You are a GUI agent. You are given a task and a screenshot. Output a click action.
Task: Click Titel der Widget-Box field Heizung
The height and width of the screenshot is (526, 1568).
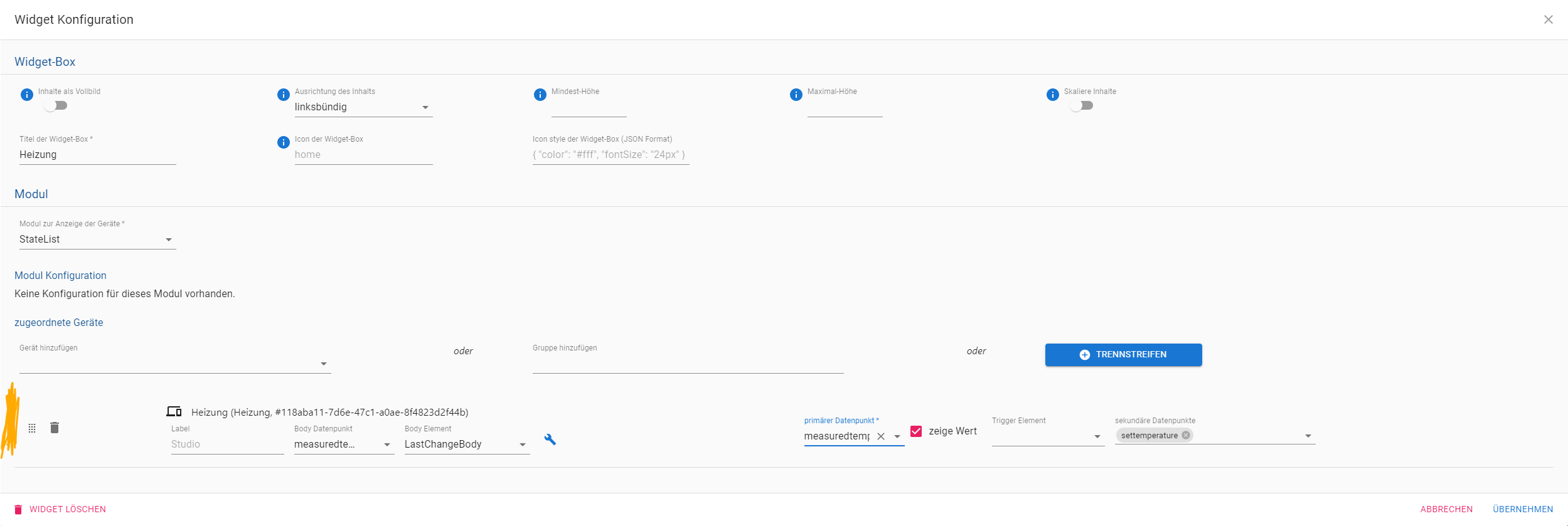click(x=97, y=155)
